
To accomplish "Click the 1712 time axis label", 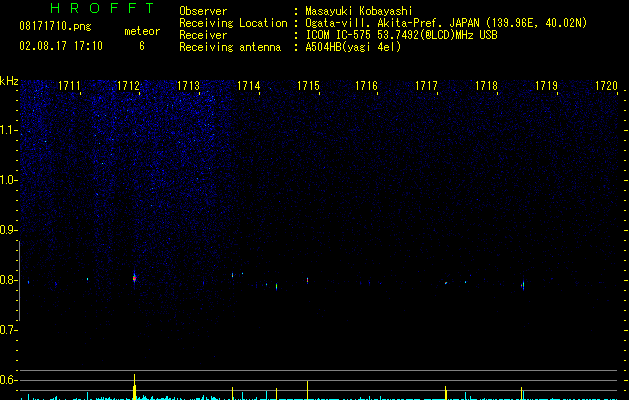I will (128, 86).
